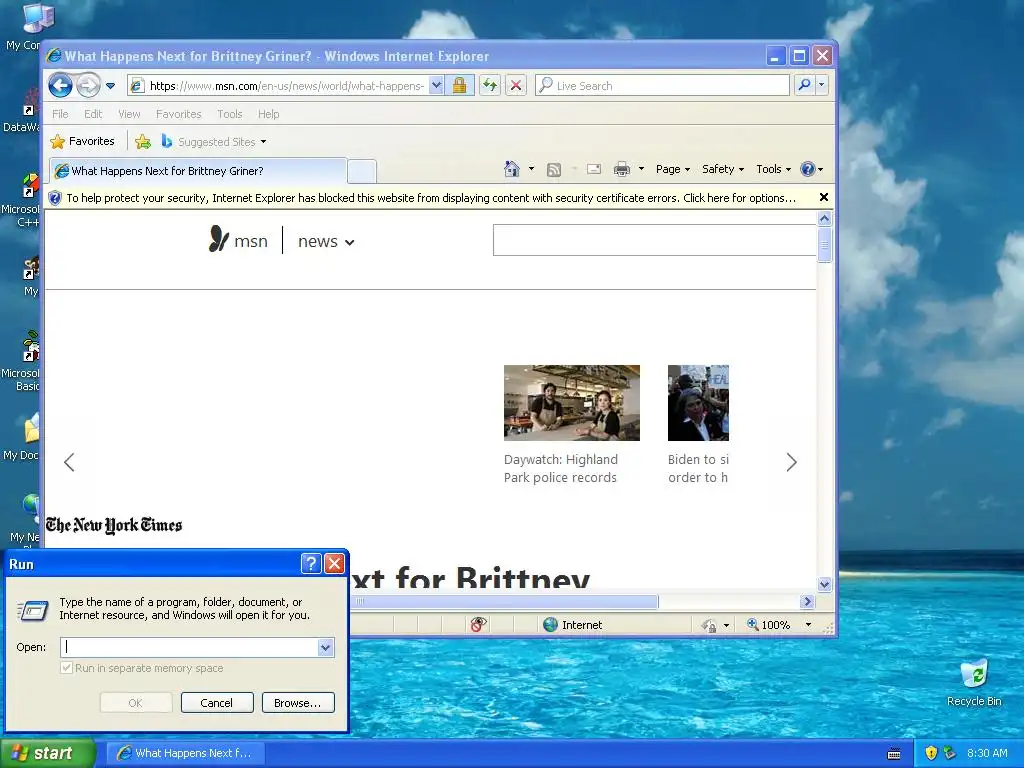This screenshot has width=1024, height=768.
Task: Open the Windows start menu
Action: (47, 753)
